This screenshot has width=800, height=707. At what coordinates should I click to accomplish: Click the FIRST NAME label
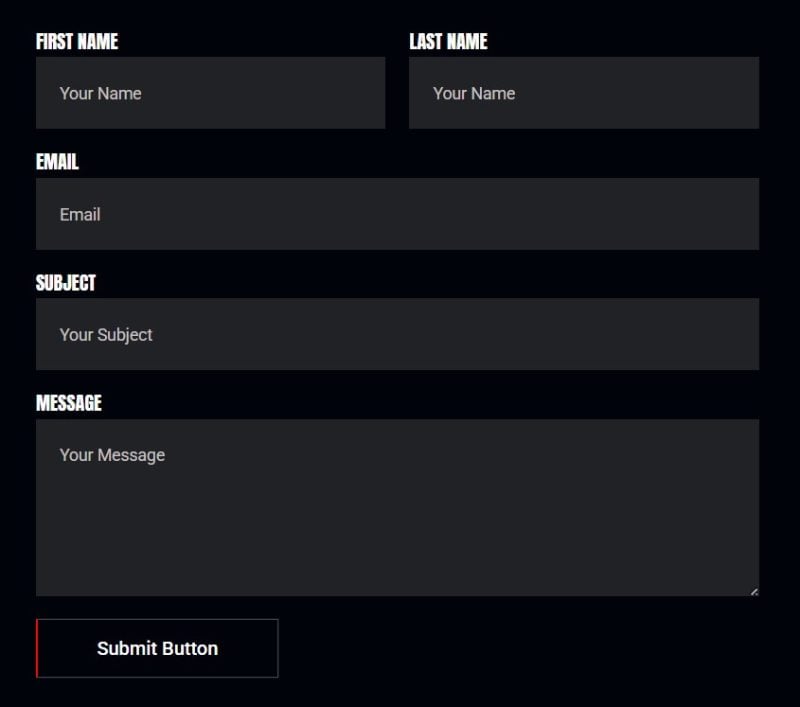click(77, 41)
